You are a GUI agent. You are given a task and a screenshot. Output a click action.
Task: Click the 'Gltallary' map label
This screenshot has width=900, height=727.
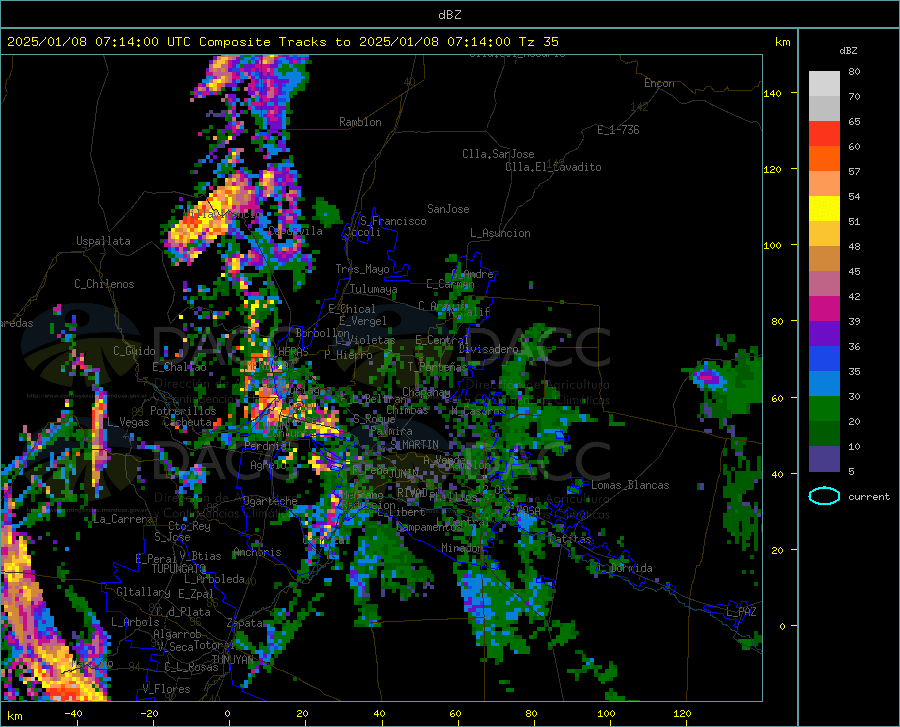coord(143,592)
